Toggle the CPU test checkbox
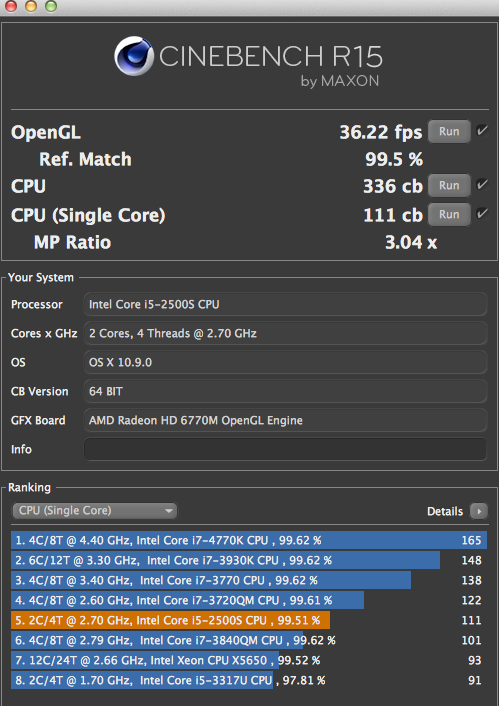Viewport: 499px width, 706px height. coord(482,185)
